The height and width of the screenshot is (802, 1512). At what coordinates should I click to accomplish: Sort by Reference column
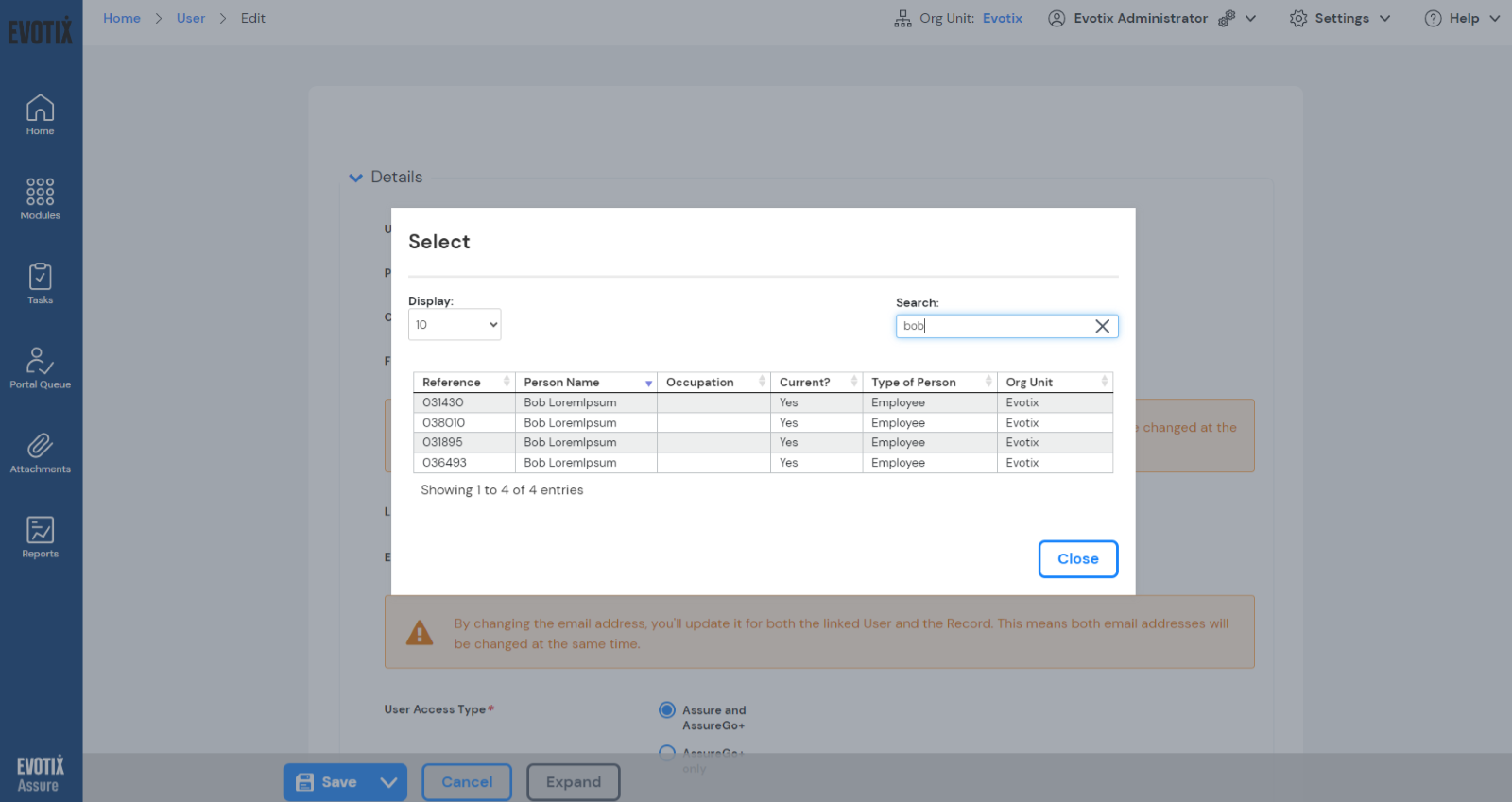464,383
